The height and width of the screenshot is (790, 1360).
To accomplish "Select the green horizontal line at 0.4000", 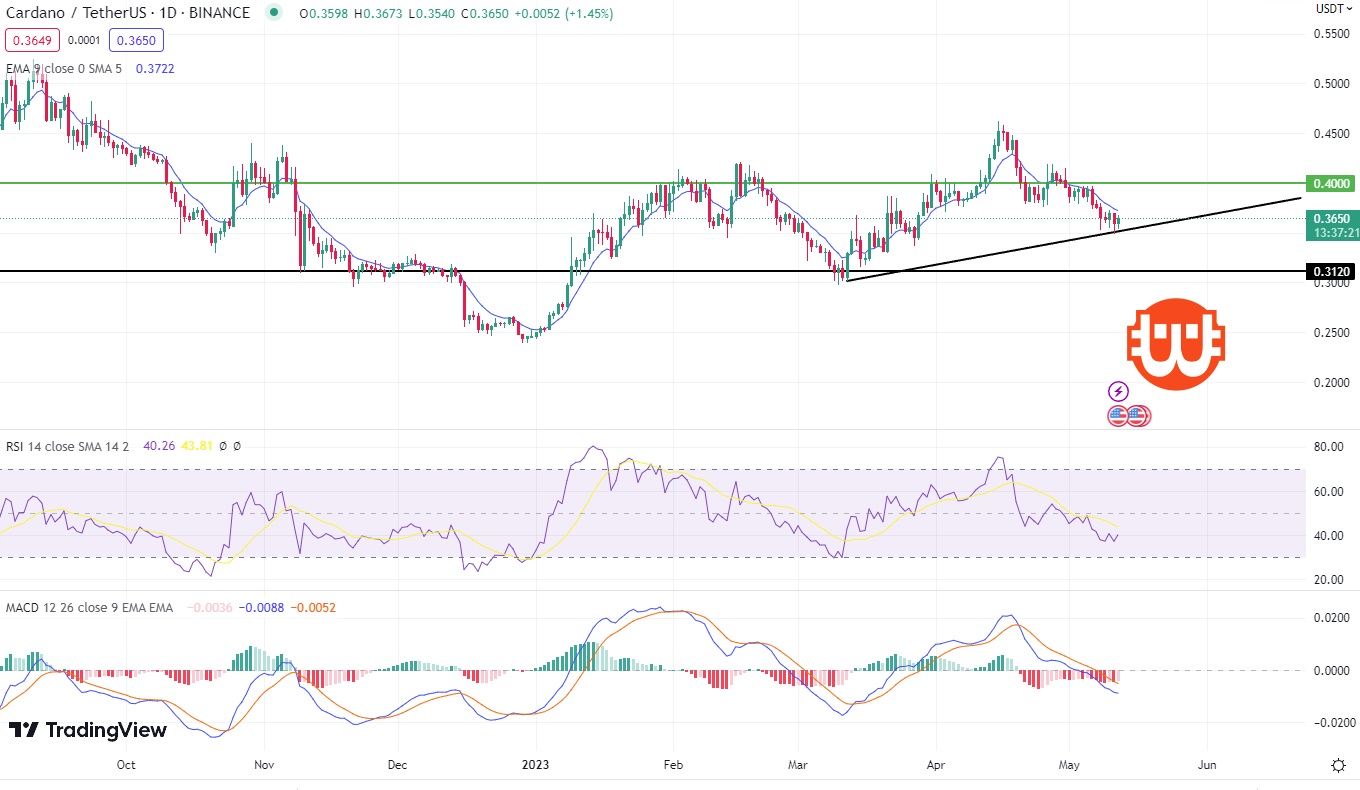I will pos(653,183).
